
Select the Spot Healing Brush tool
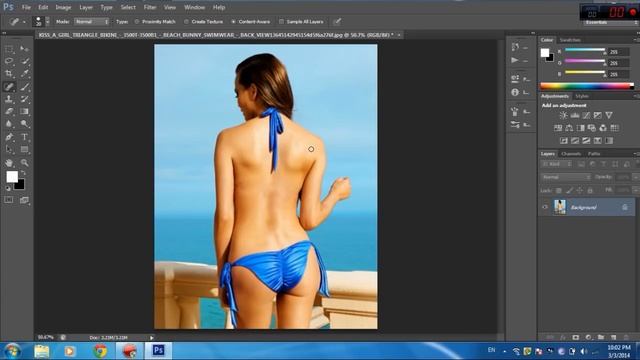tap(9, 87)
